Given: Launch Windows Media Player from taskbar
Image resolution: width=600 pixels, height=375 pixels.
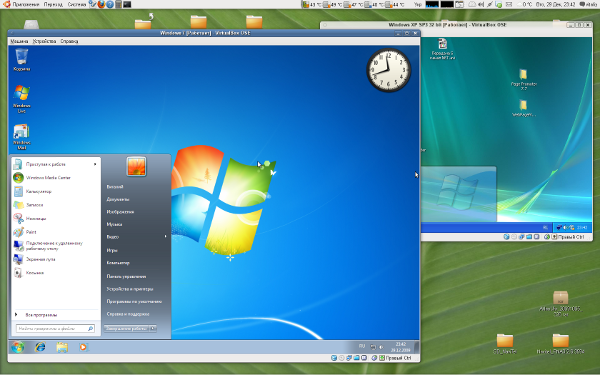Looking at the screenshot, I should coord(83,347).
